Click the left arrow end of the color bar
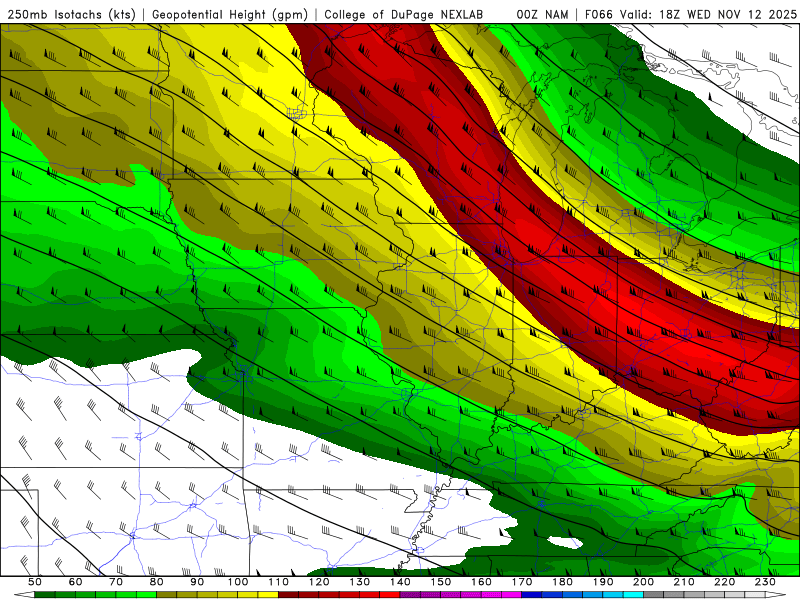Screen dimensions: 800x600 (24, 595)
